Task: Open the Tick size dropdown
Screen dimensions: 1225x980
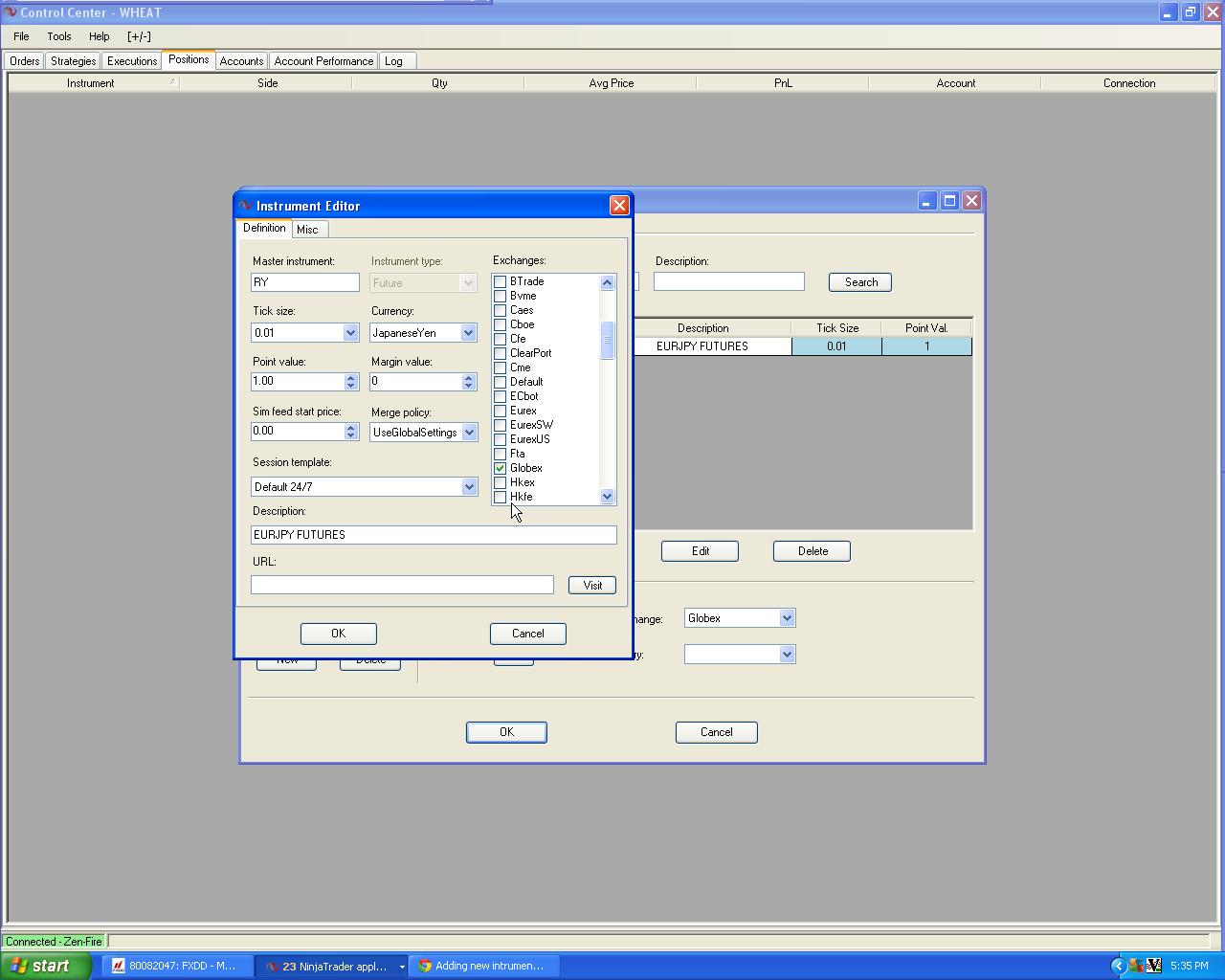Action: pyautogui.click(x=350, y=333)
